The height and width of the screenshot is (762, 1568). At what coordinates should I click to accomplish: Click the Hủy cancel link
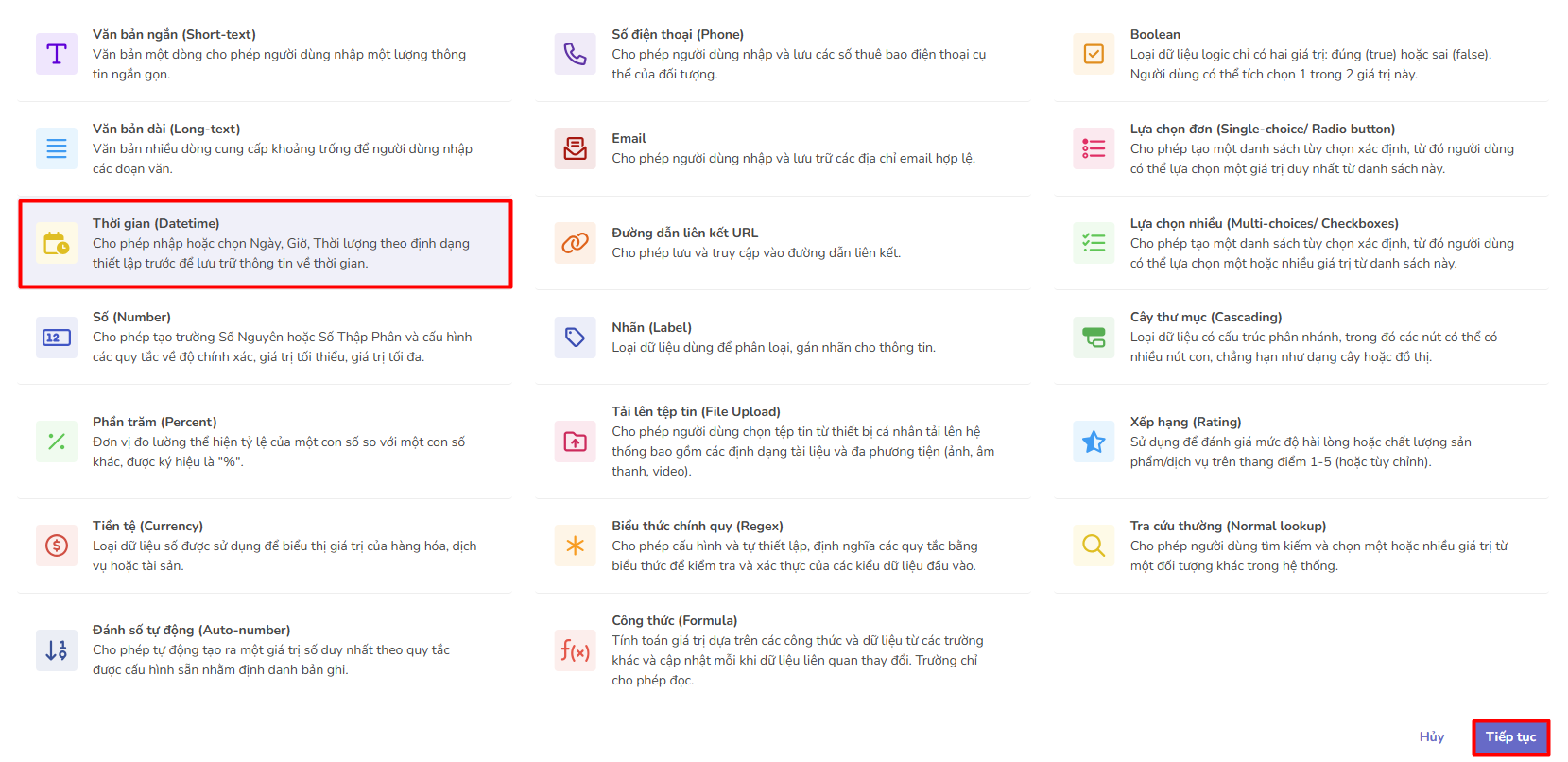1431,737
